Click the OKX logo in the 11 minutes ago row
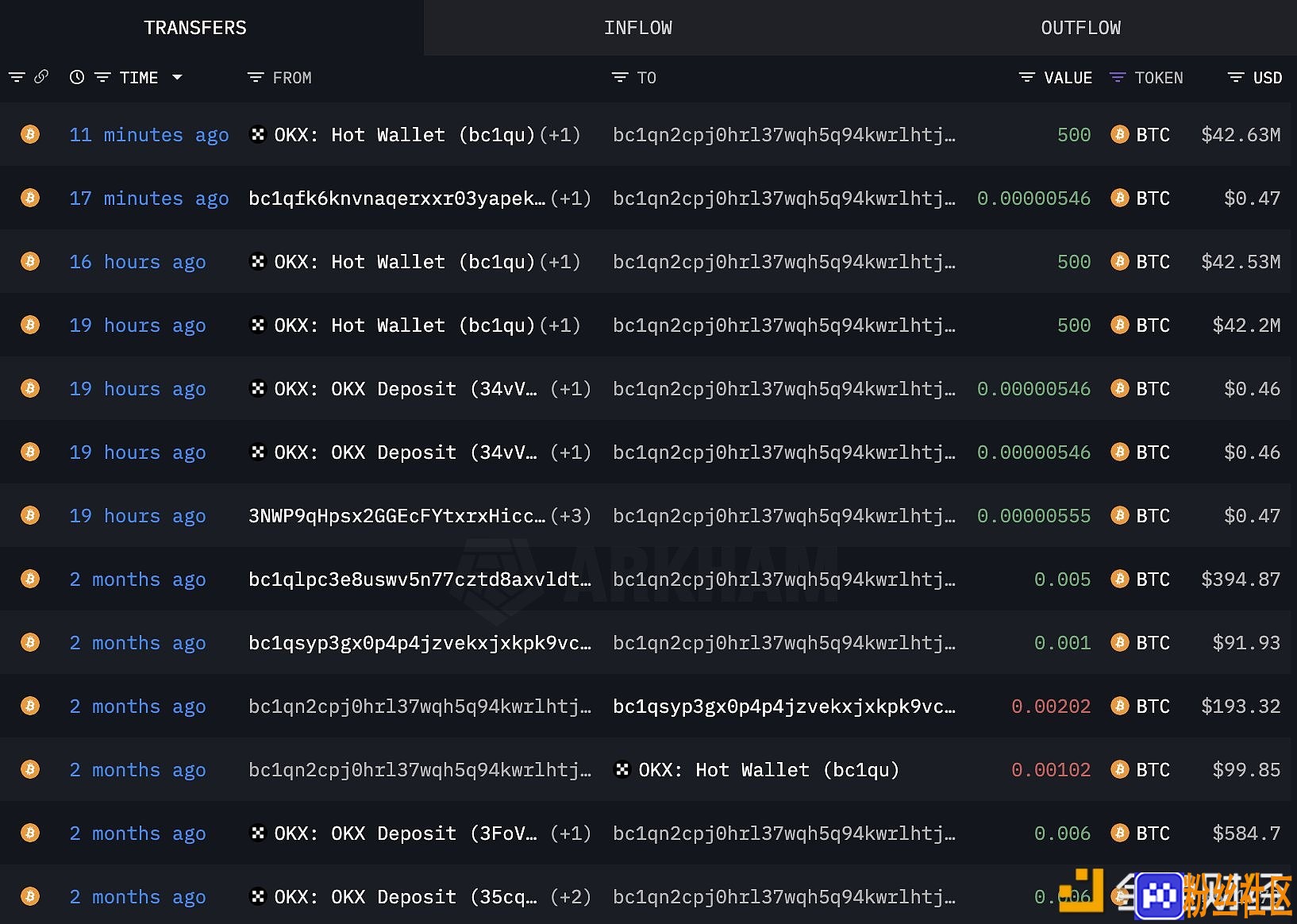Viewport: 1297px width, 924px height. (x=258, y=134)
